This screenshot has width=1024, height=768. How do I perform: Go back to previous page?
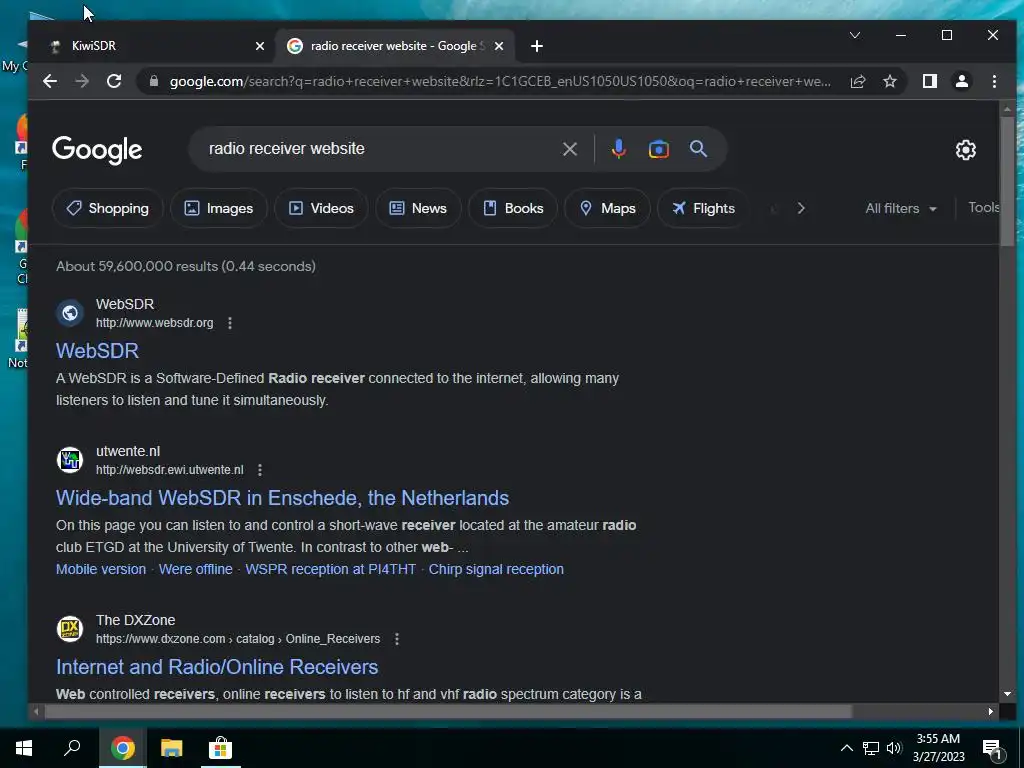tap(50, 81)
